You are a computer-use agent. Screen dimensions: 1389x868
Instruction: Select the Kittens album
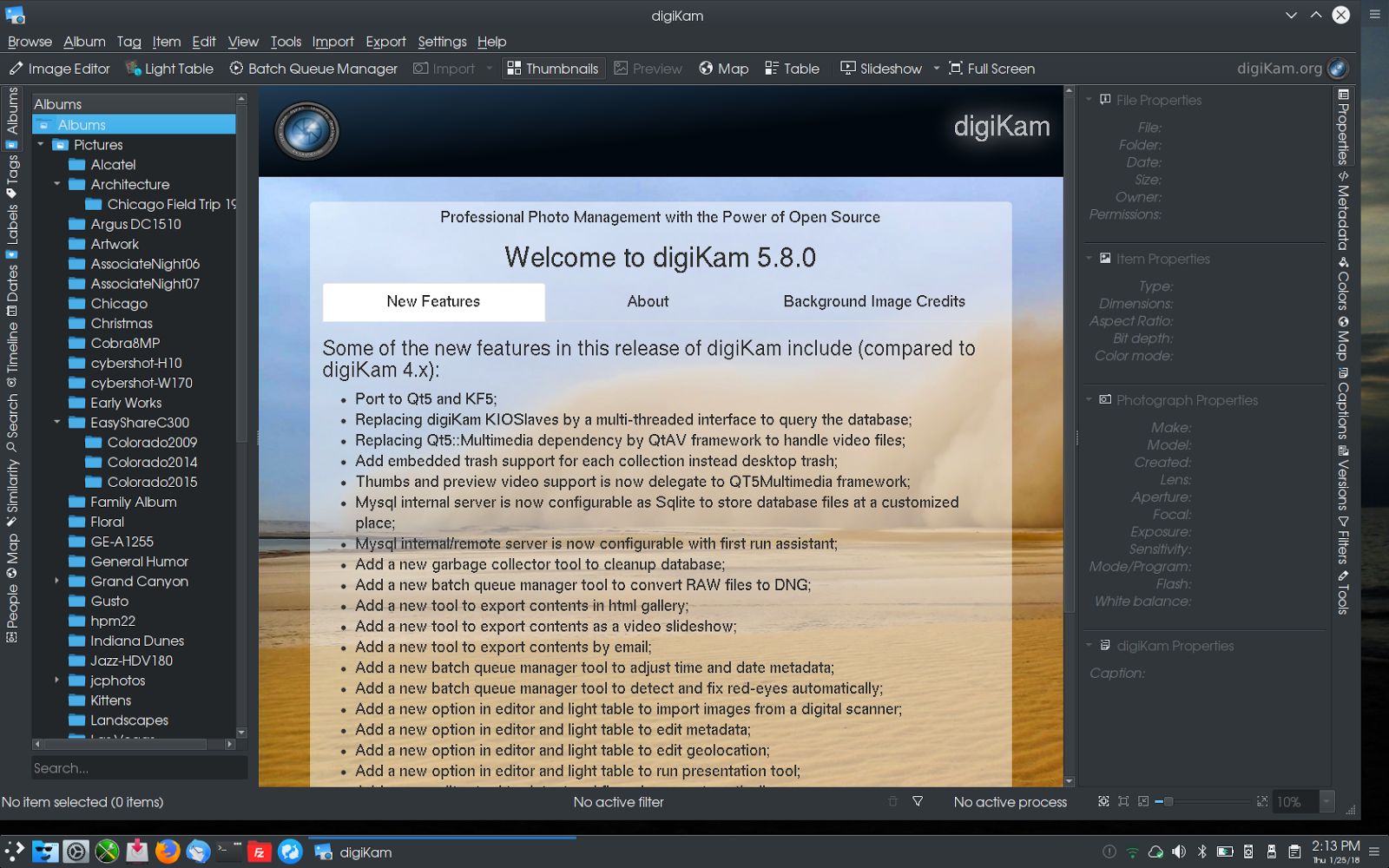point(111,700)
